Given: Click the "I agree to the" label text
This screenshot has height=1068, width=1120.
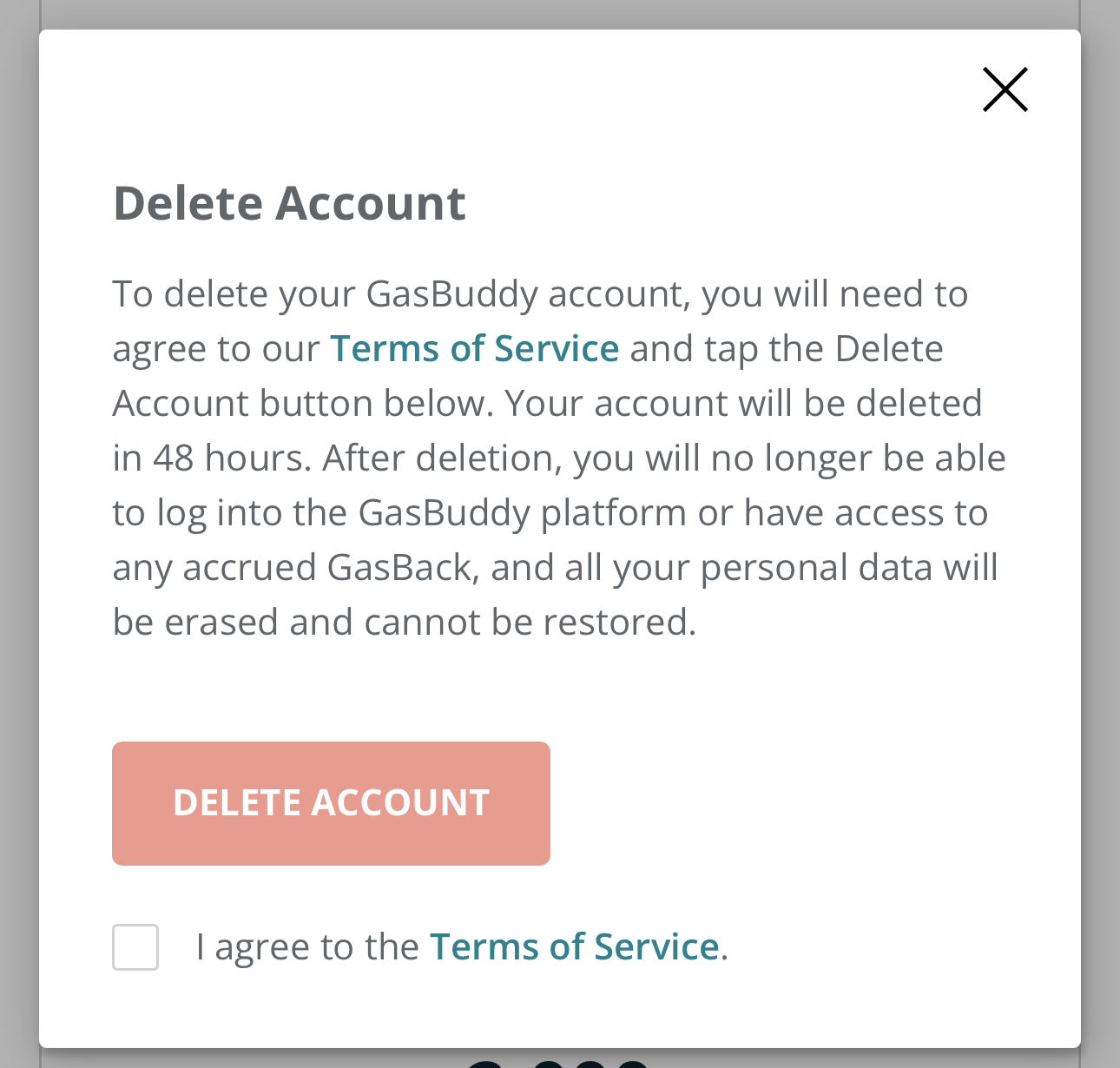Looking at the screenshot, I should point(307,946).
